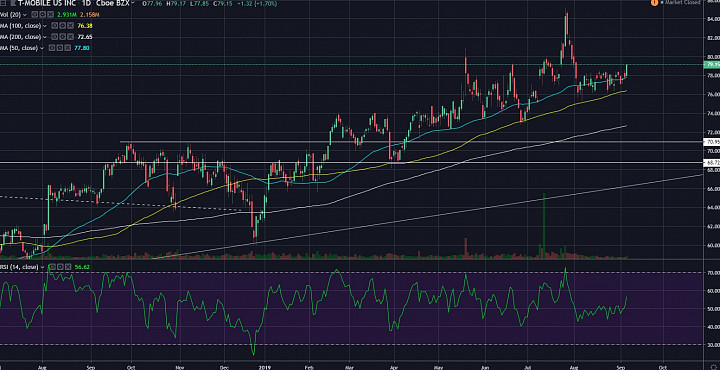
Task: Click the 2.158M volume average value
Action: [x=90, y=15]
